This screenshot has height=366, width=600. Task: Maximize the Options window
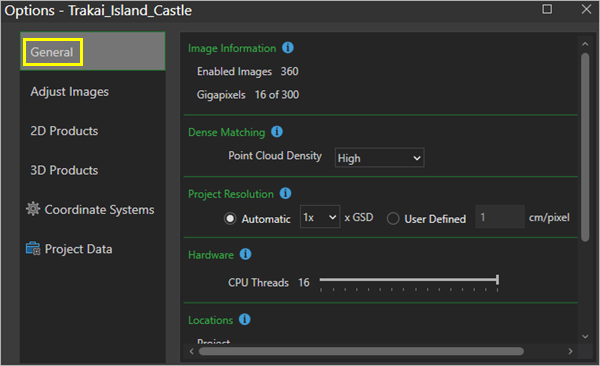547,9
